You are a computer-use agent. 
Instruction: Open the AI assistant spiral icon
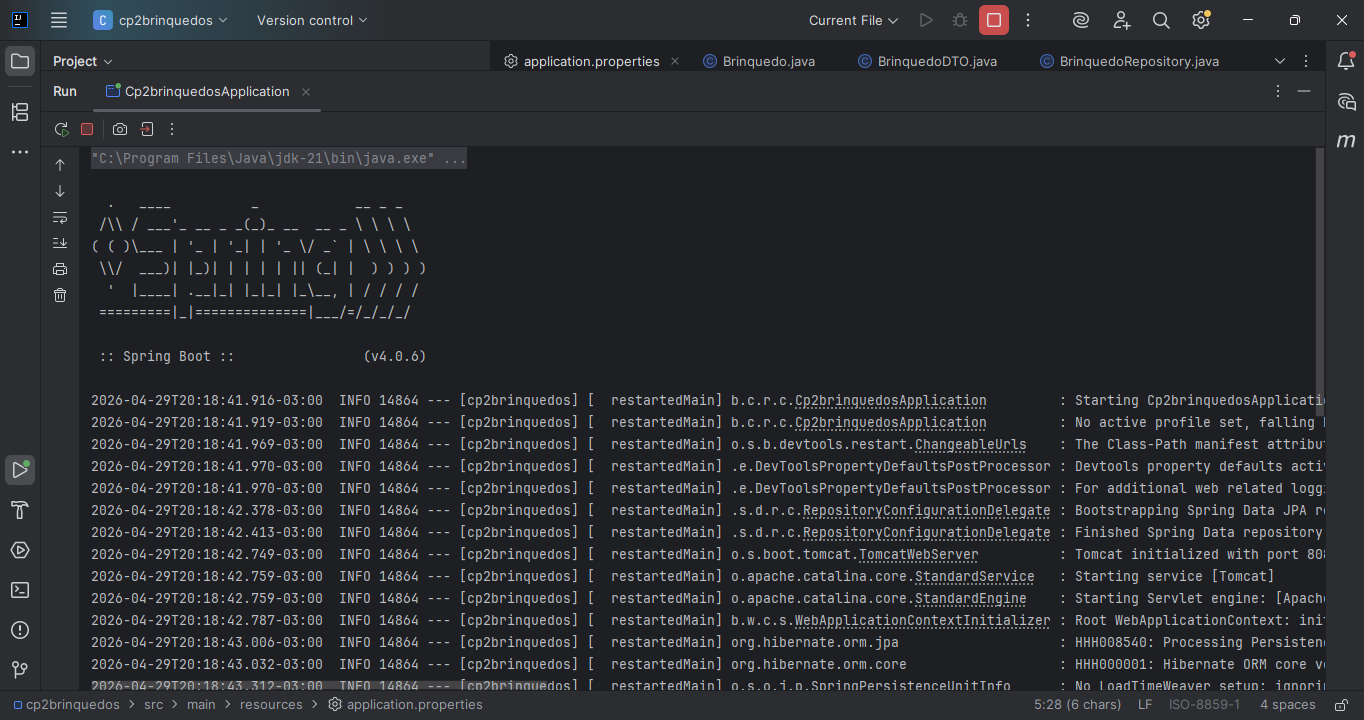click(x=1081, y=20)
